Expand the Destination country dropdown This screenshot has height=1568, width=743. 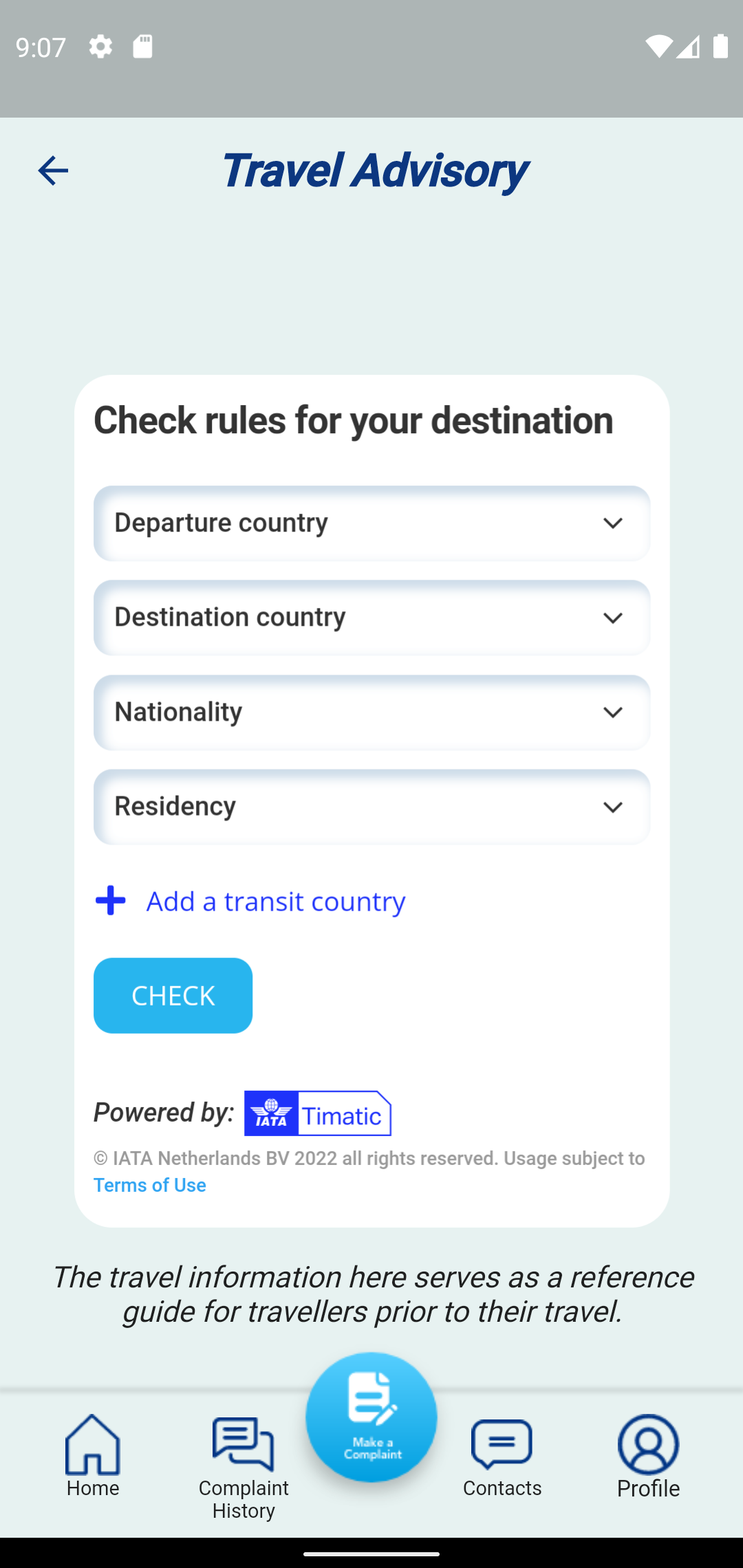(x=371, y=618)
